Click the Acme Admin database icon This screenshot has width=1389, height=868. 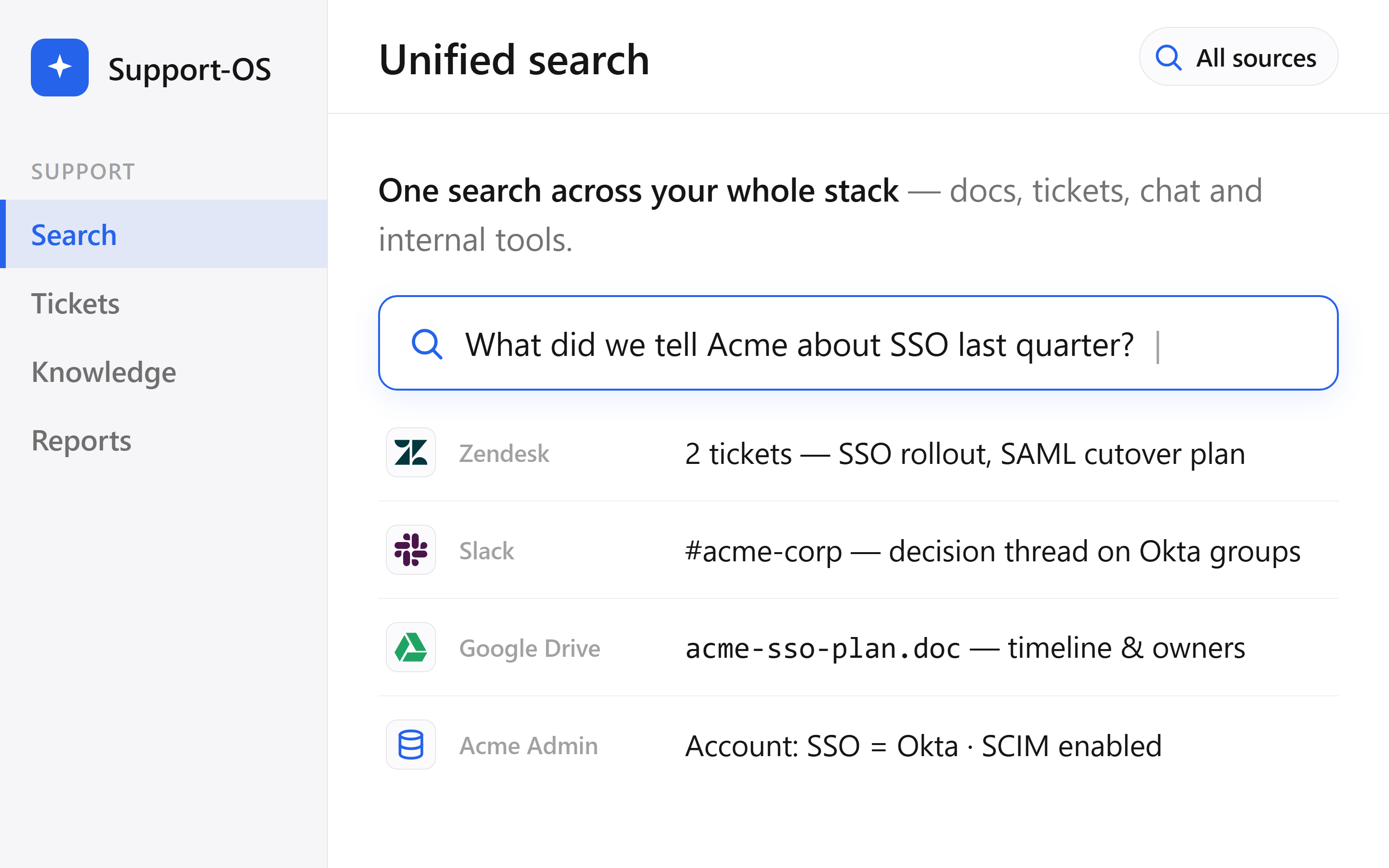click(x=410, y=745)
